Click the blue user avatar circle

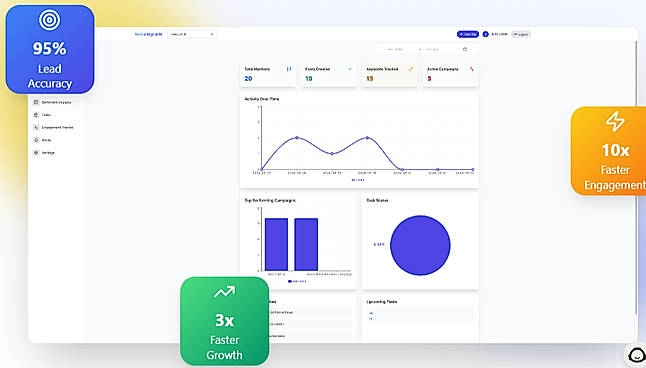tap(485, 34)
